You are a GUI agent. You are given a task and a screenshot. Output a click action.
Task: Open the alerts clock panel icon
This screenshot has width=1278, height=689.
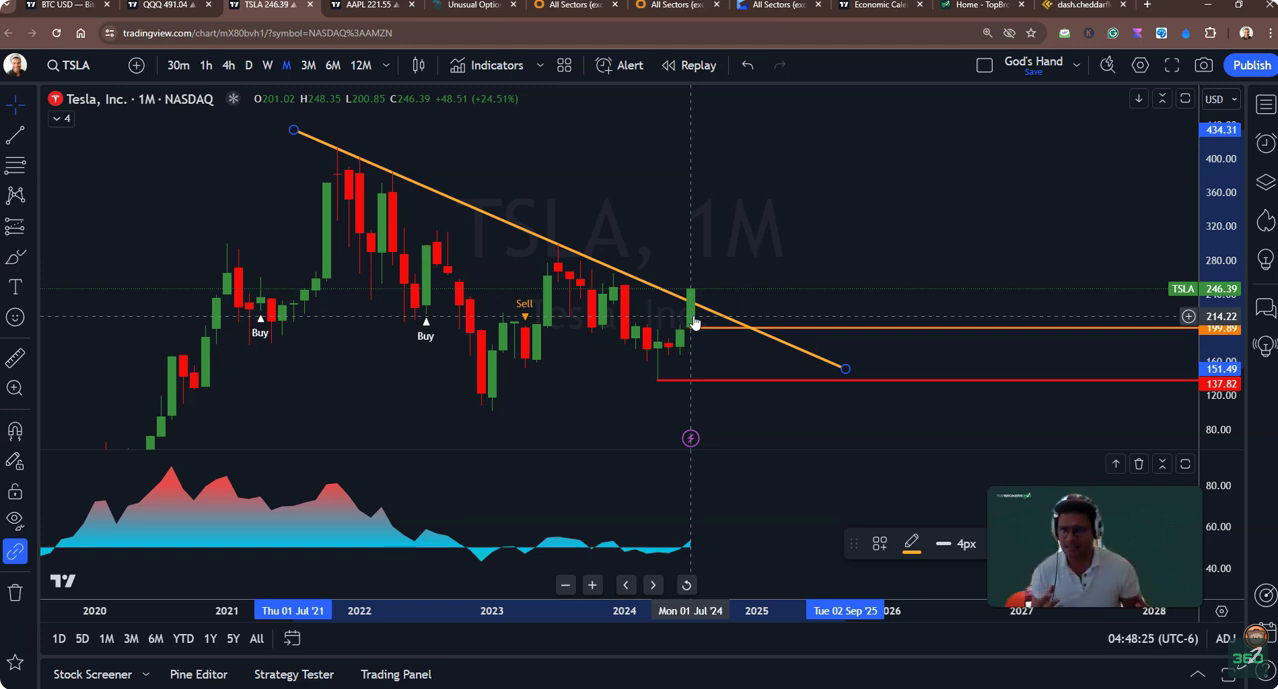[1265, 143]
